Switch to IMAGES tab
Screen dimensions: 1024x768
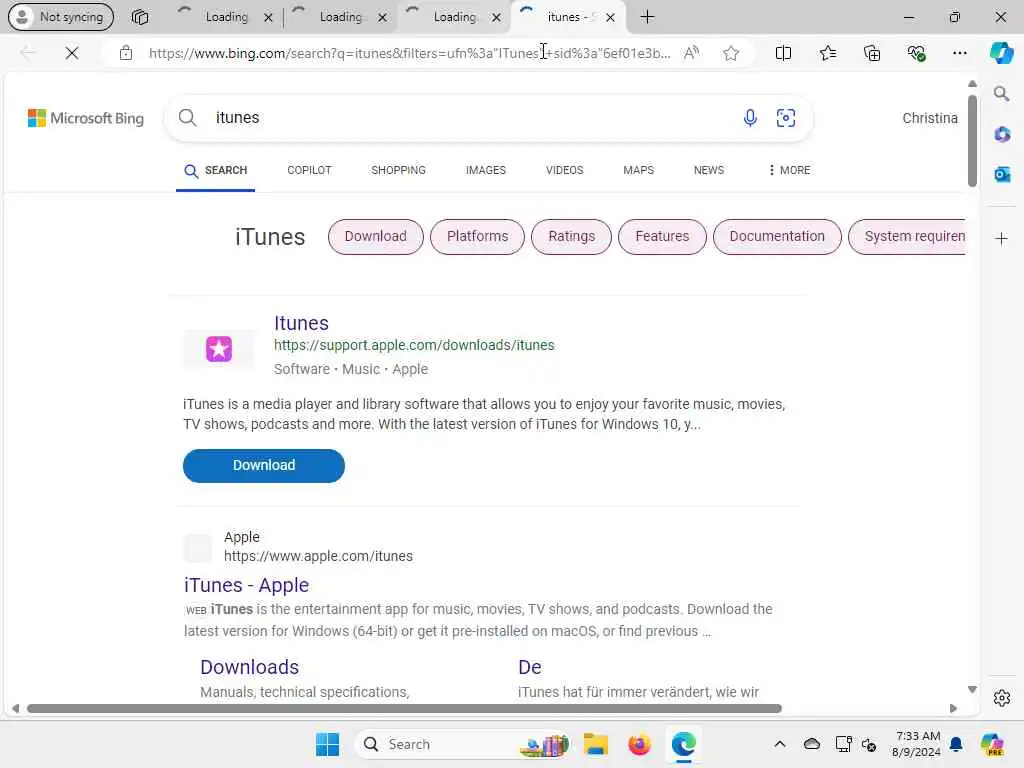(486, 170)
